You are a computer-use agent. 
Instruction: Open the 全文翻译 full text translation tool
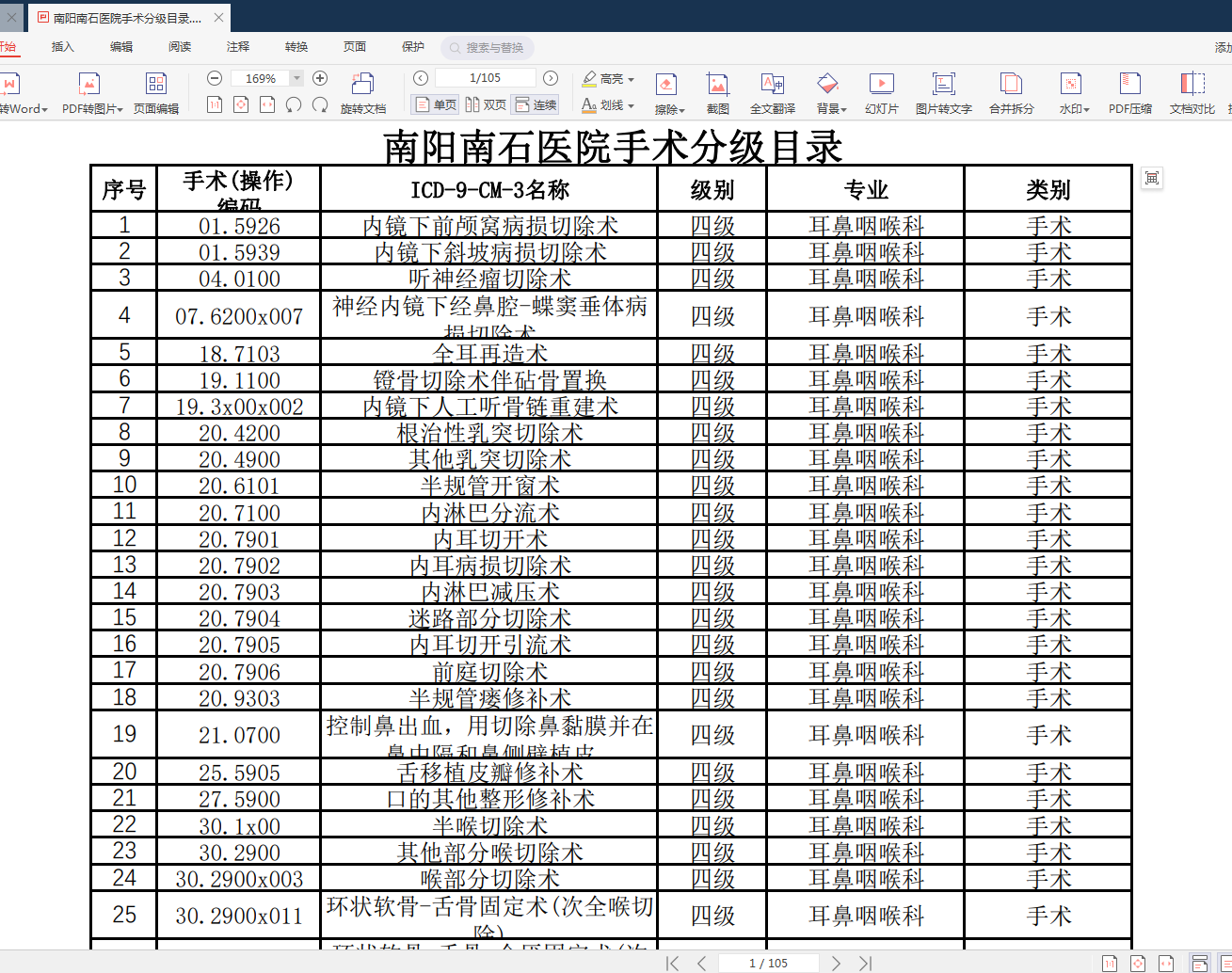[772, 85]
